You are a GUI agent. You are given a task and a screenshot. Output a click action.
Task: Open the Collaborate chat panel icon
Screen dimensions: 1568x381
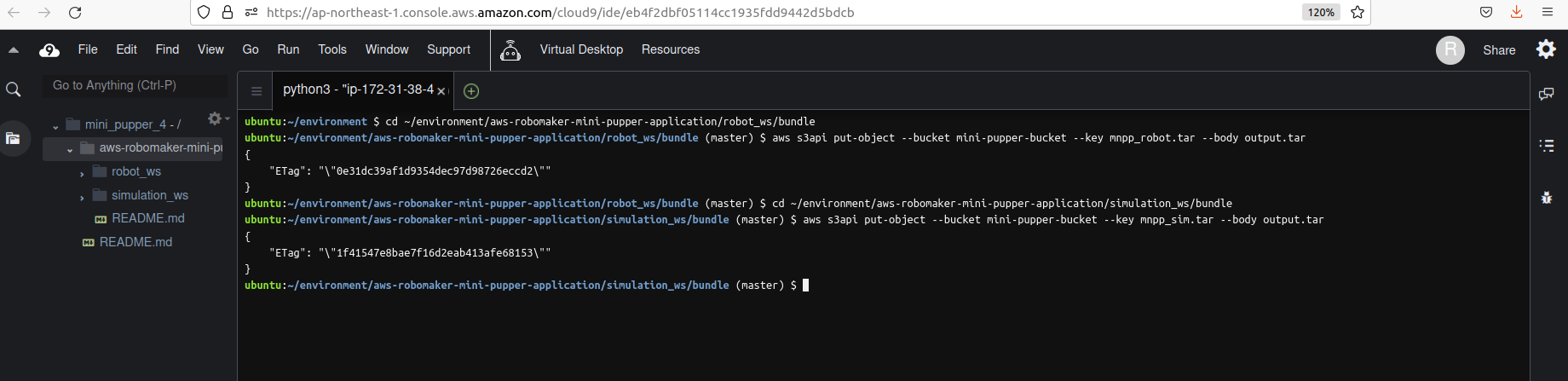[1546, 94]
